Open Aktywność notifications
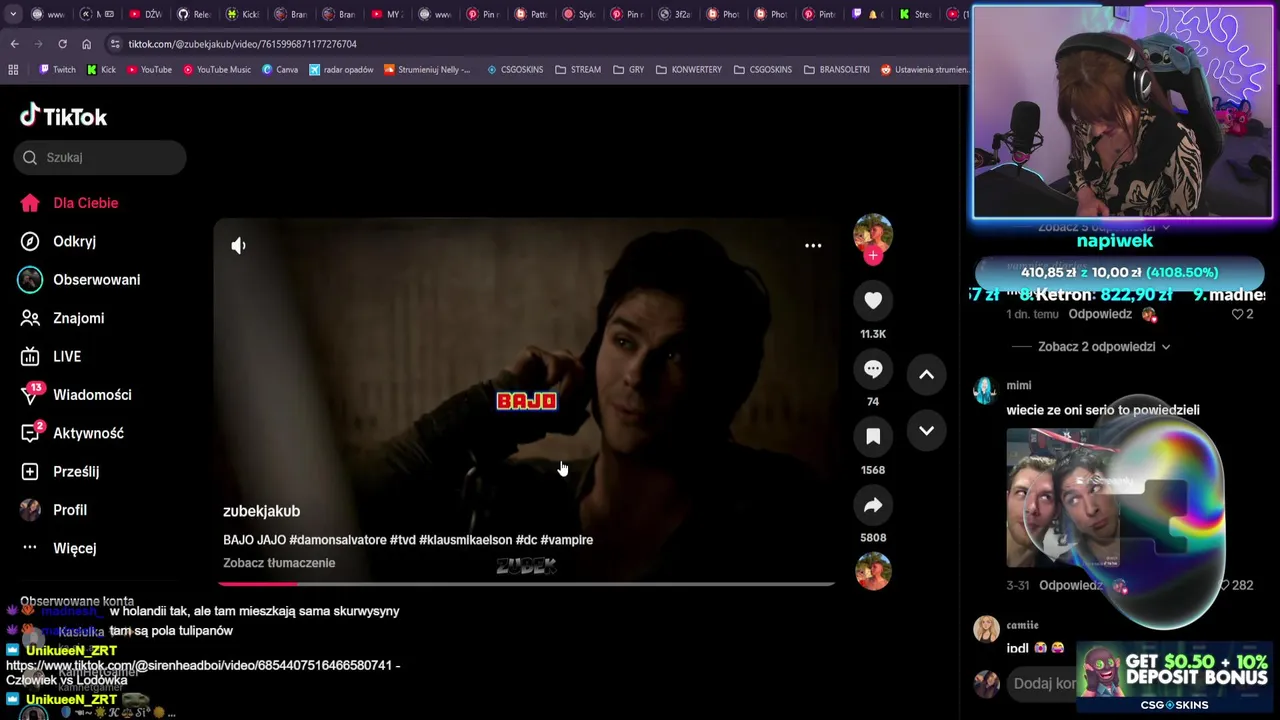Screen dimensions: 1280x720 [x=72, y=433]
